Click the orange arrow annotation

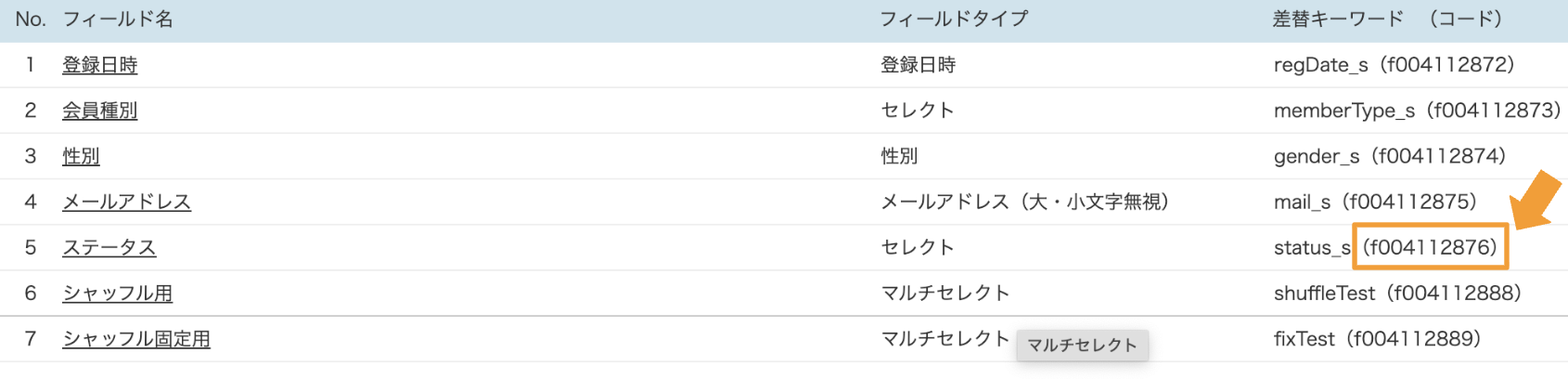1536,199
